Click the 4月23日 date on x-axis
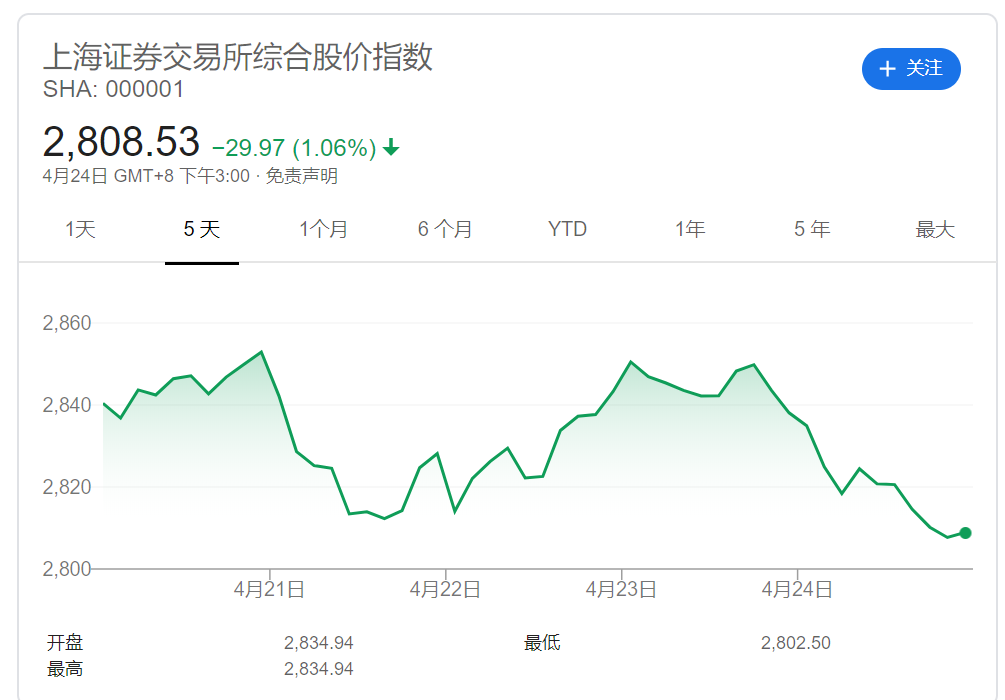 tap(621, 590)
